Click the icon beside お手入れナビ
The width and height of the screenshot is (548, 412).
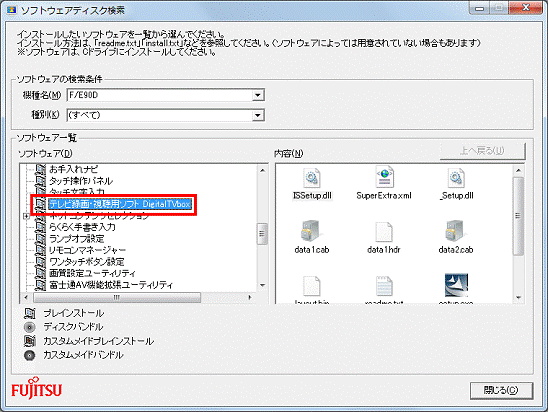41,169
